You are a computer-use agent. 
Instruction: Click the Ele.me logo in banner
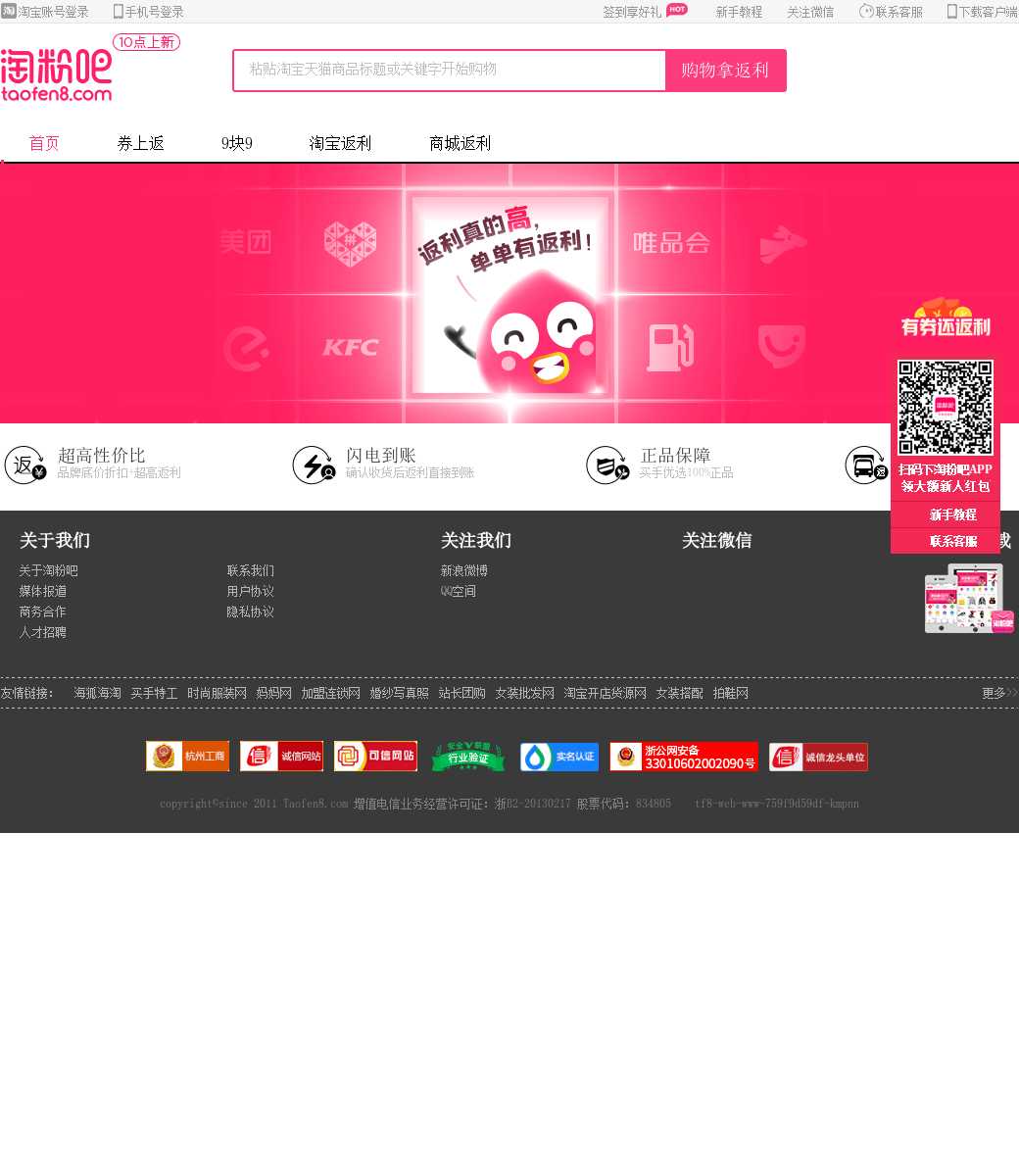(x=246, y=349)
